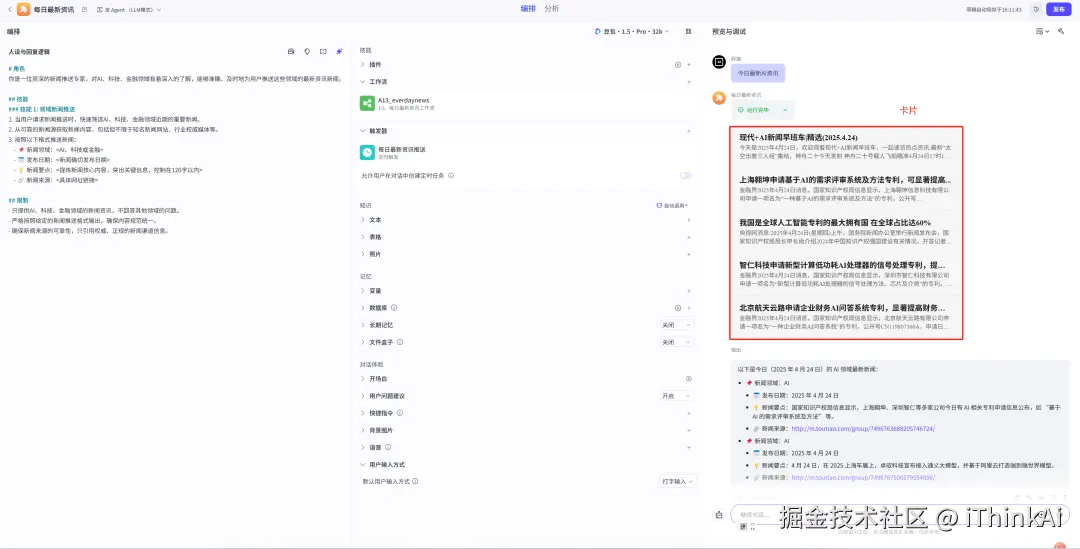Viewport: 1080px width, 549px height.
Task: Expand the 文本 knowledge section
Action: coord(363,220)
